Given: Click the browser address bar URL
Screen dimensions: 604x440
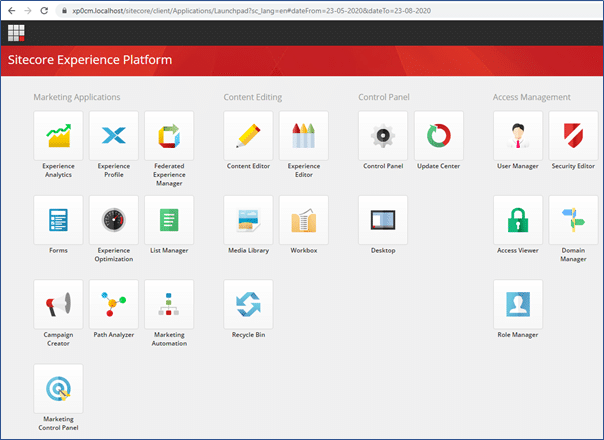Looking at the screenshot, I should pyautogui.click(x=252, y=11).
